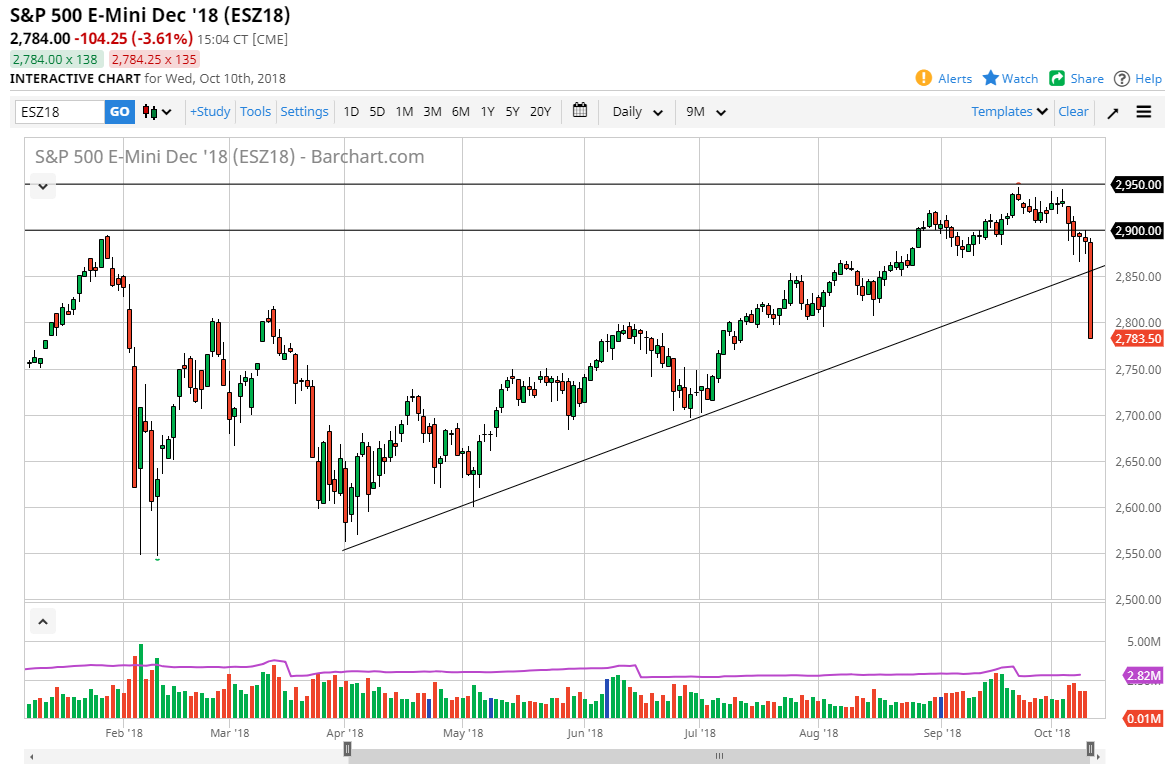Click the green Share icon

pos(1057,78)
